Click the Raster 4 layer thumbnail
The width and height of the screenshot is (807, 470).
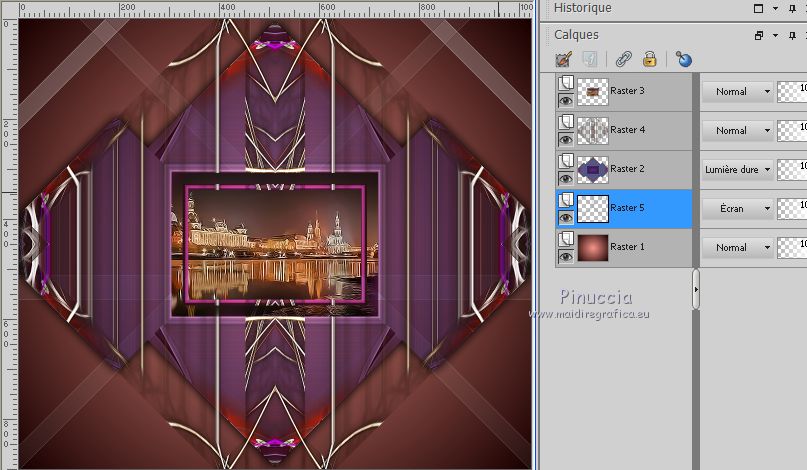(593, 131)
